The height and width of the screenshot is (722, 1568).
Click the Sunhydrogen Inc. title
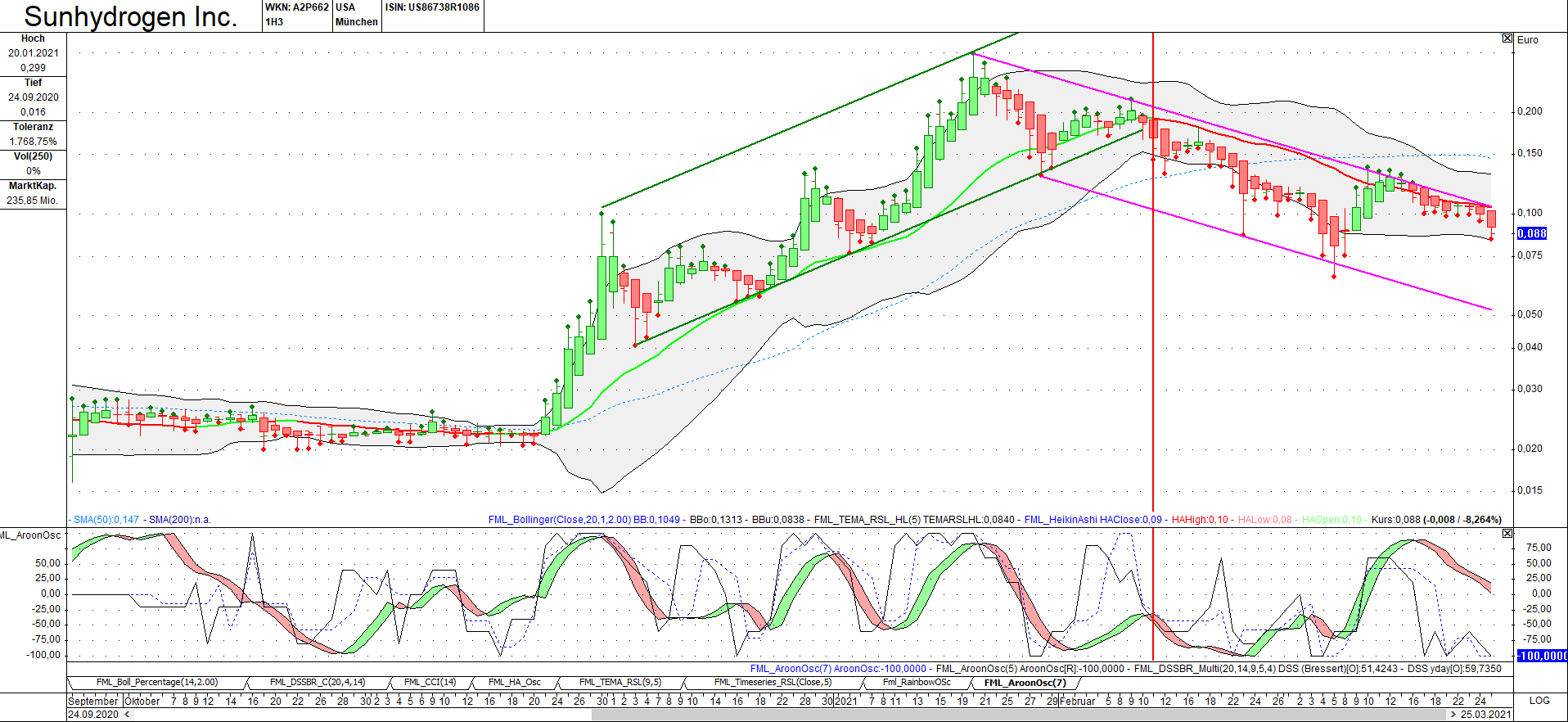coord(131,16)
